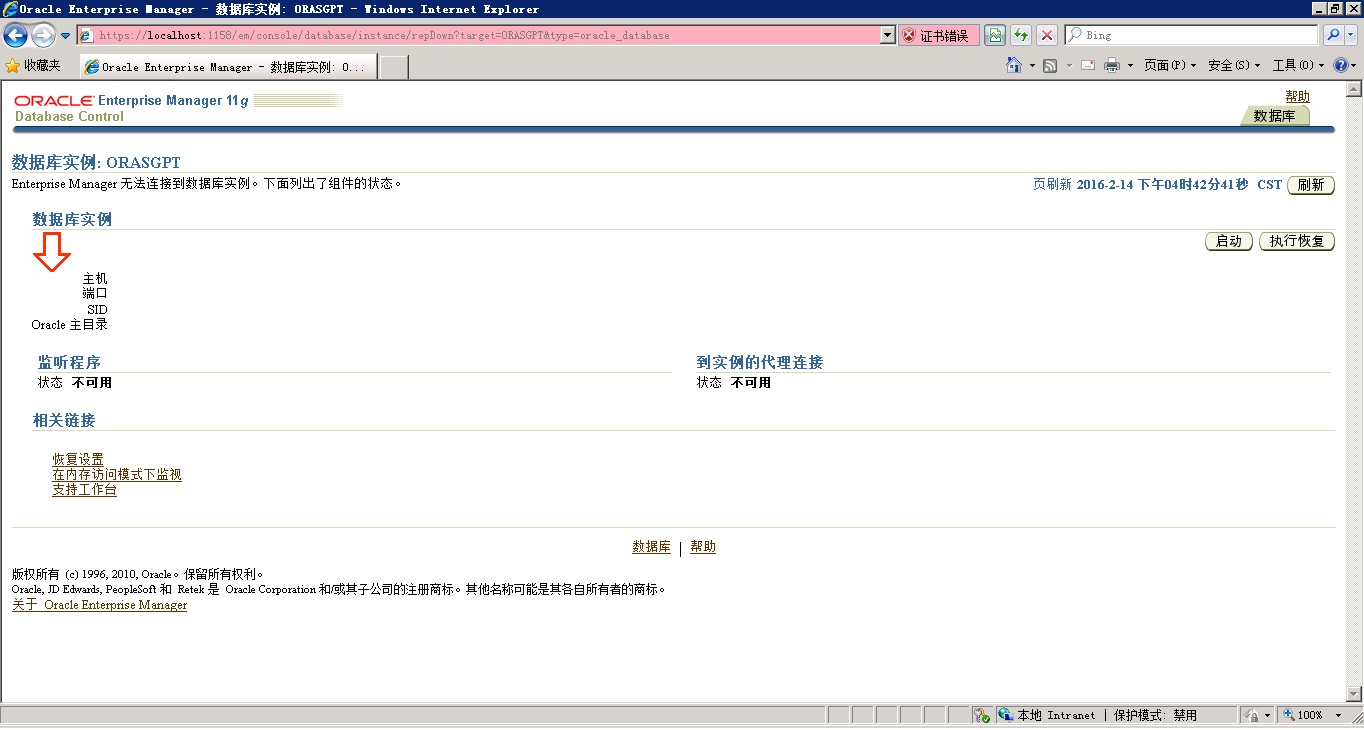
Task: Click the RSS feeds icon
Action: tap(1050, 66)
